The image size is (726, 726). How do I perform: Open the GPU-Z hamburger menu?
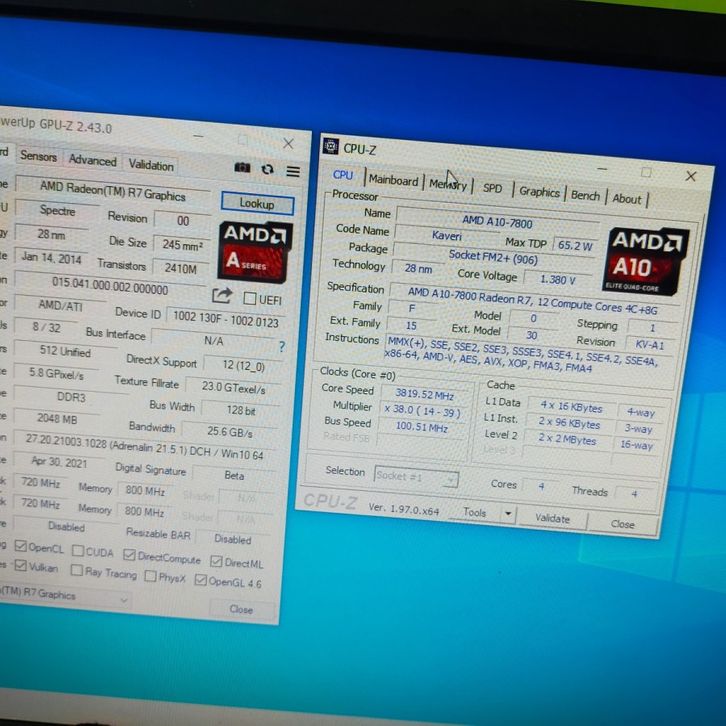[x=292, y=170]
